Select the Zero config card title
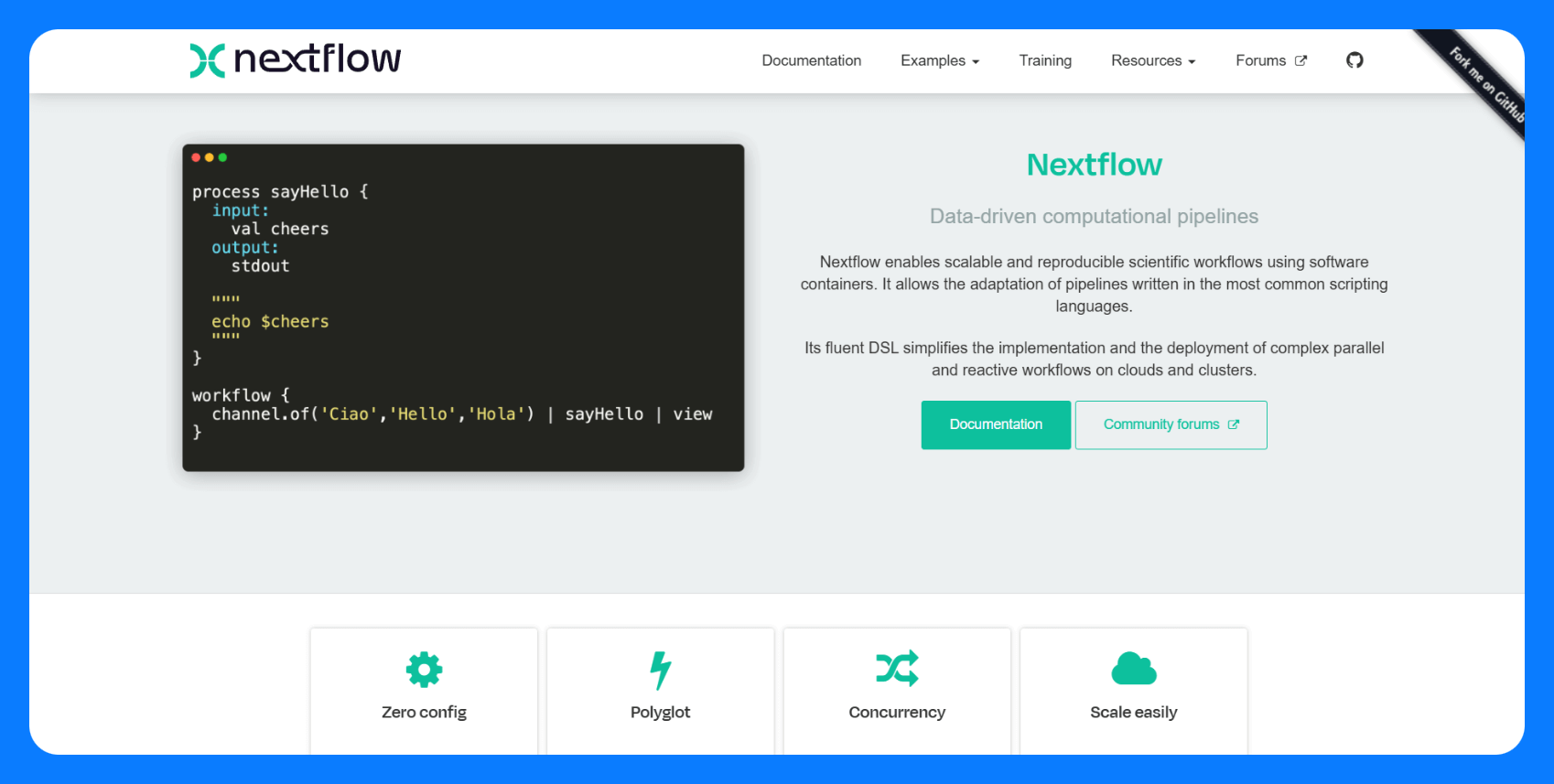 (424, 713)
